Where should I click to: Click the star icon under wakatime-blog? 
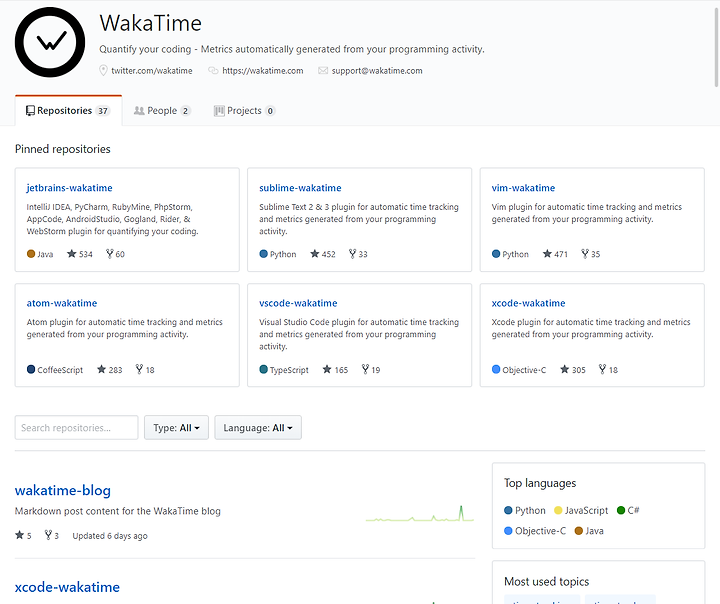click(19, 535)
